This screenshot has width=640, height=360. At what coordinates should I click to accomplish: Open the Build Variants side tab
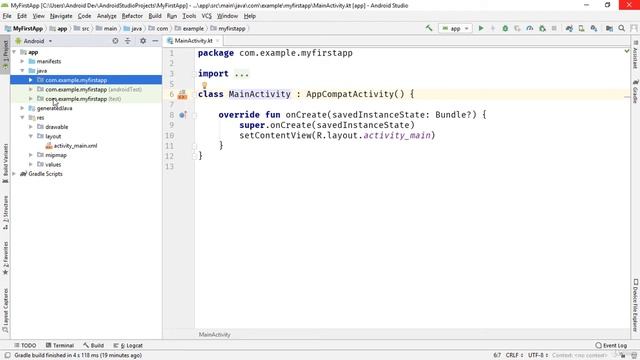5,163
